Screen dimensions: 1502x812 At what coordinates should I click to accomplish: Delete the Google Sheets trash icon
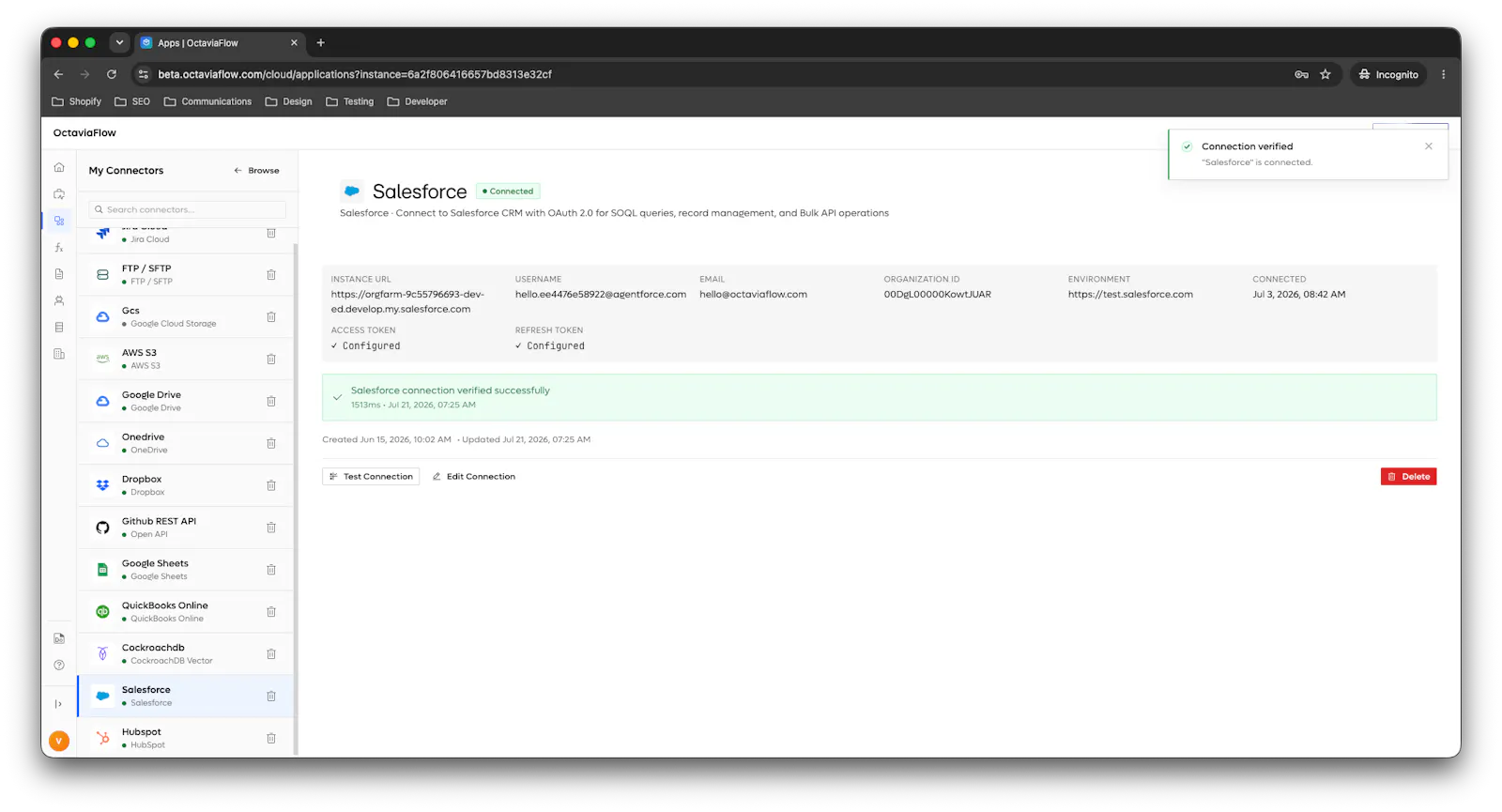point(271,570)
